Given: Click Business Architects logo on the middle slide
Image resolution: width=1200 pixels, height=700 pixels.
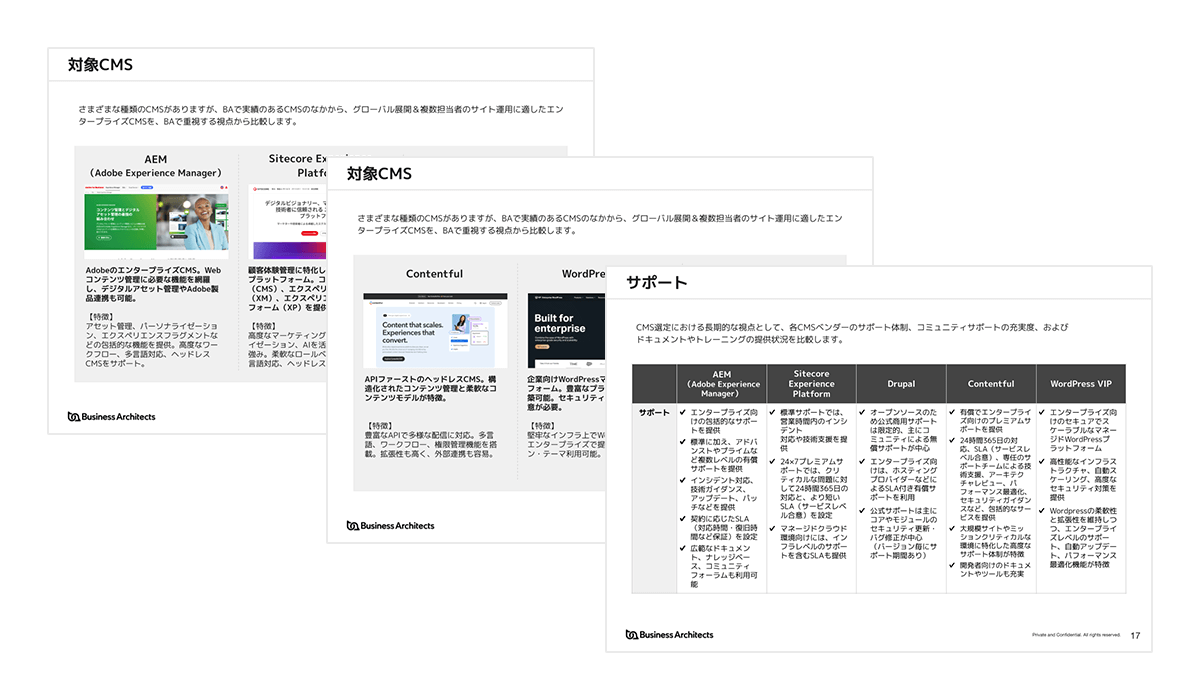Looking at the screenshot, I should click(391, 525).
